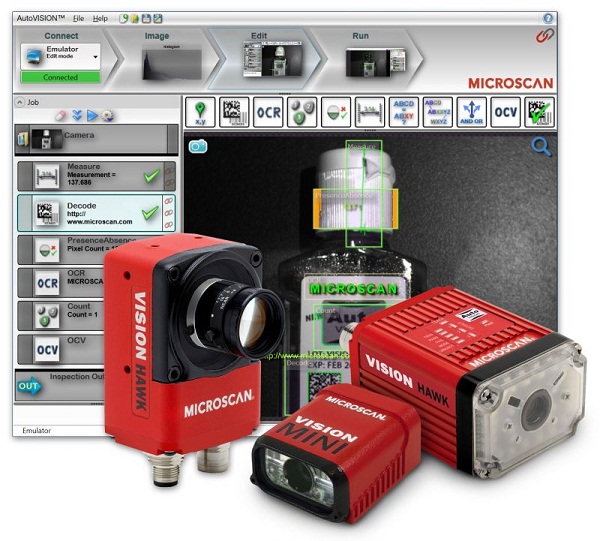This screenshot has width=600, height=541.
Task: Click the blue play run-once icon
Action: point(92,116)
